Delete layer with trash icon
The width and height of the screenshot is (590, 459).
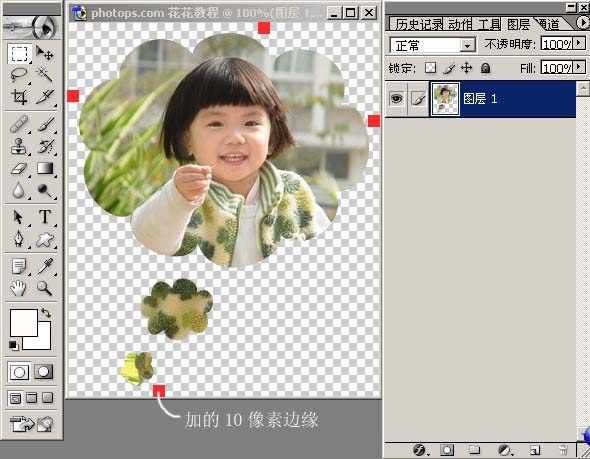tap(563, 449)
